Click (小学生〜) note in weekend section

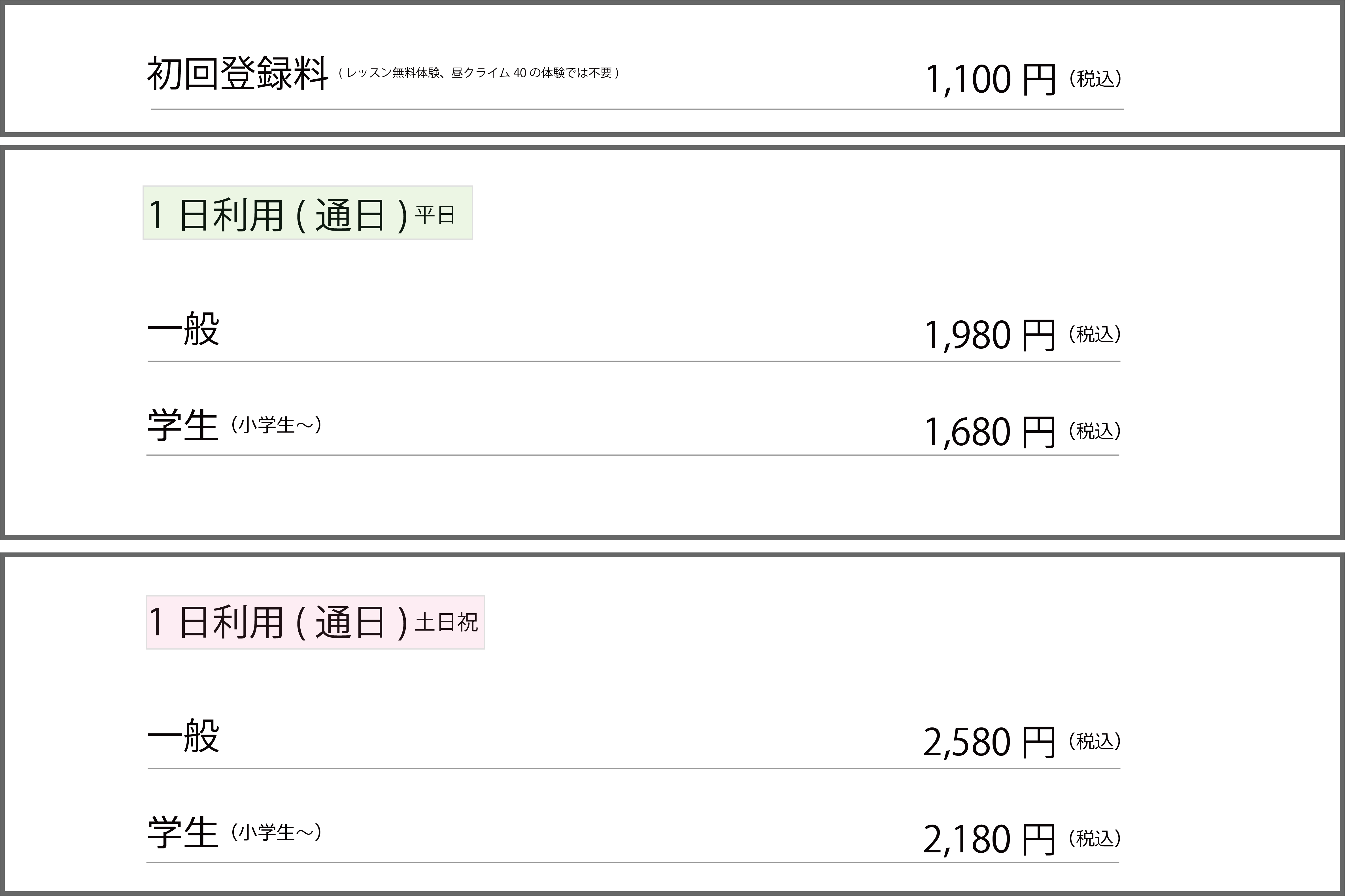(277, 833)
